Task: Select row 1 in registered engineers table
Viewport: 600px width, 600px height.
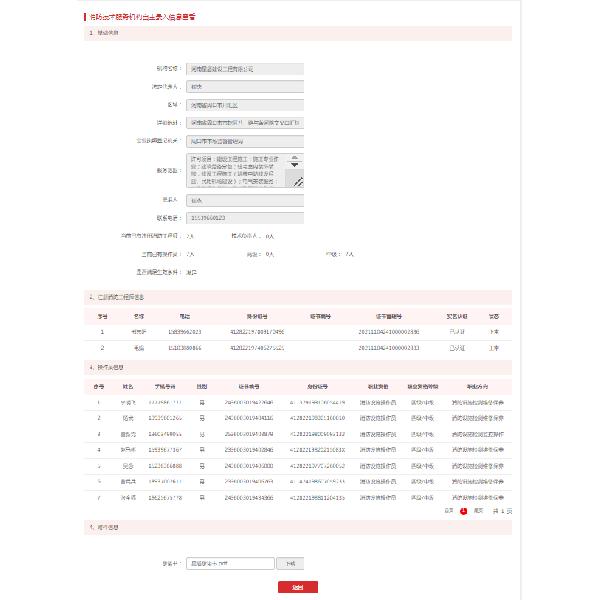Action: tap(300, 331)
